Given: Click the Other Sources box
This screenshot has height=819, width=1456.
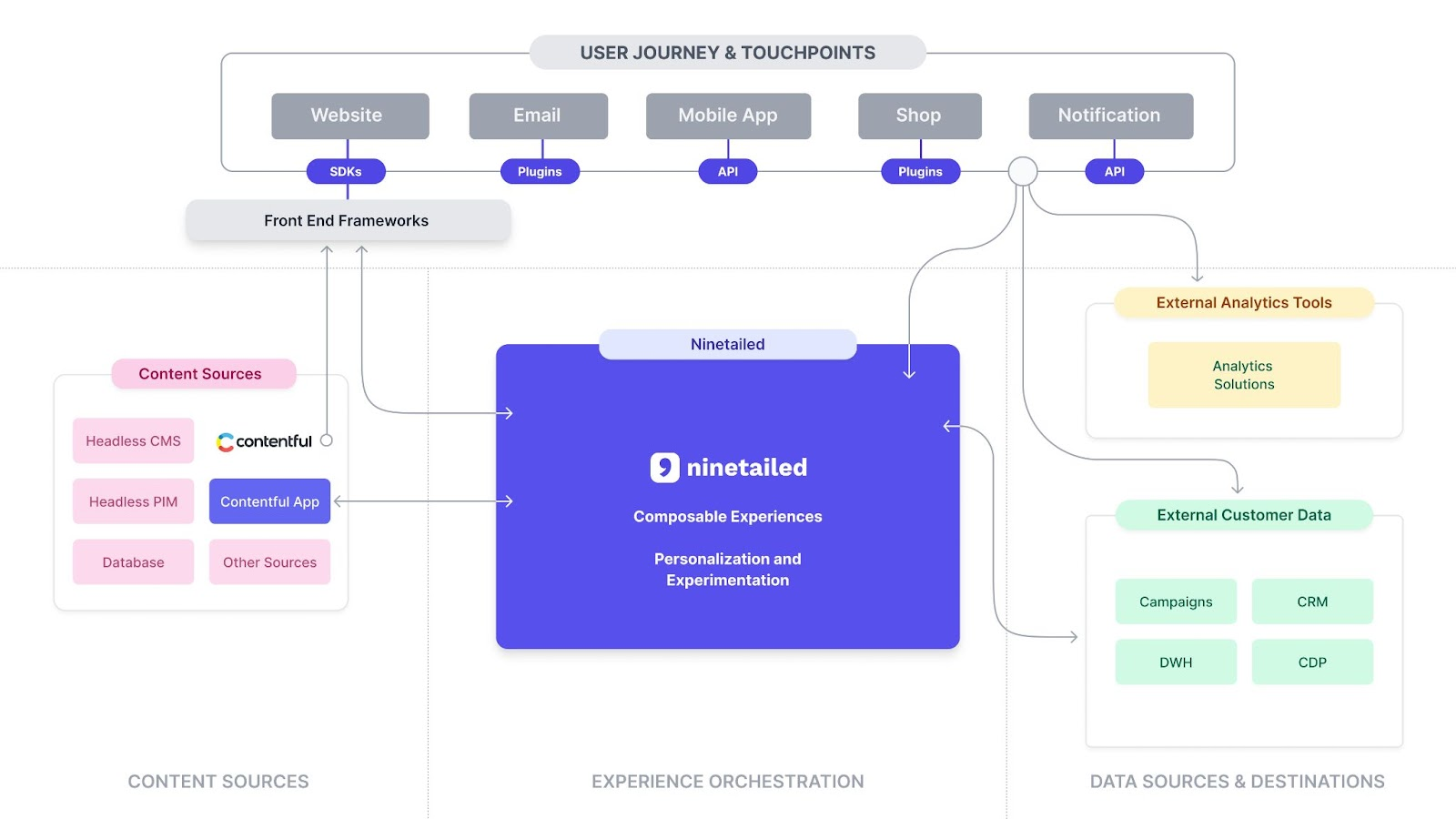Looking at the screenshot, I should (270, 562).
